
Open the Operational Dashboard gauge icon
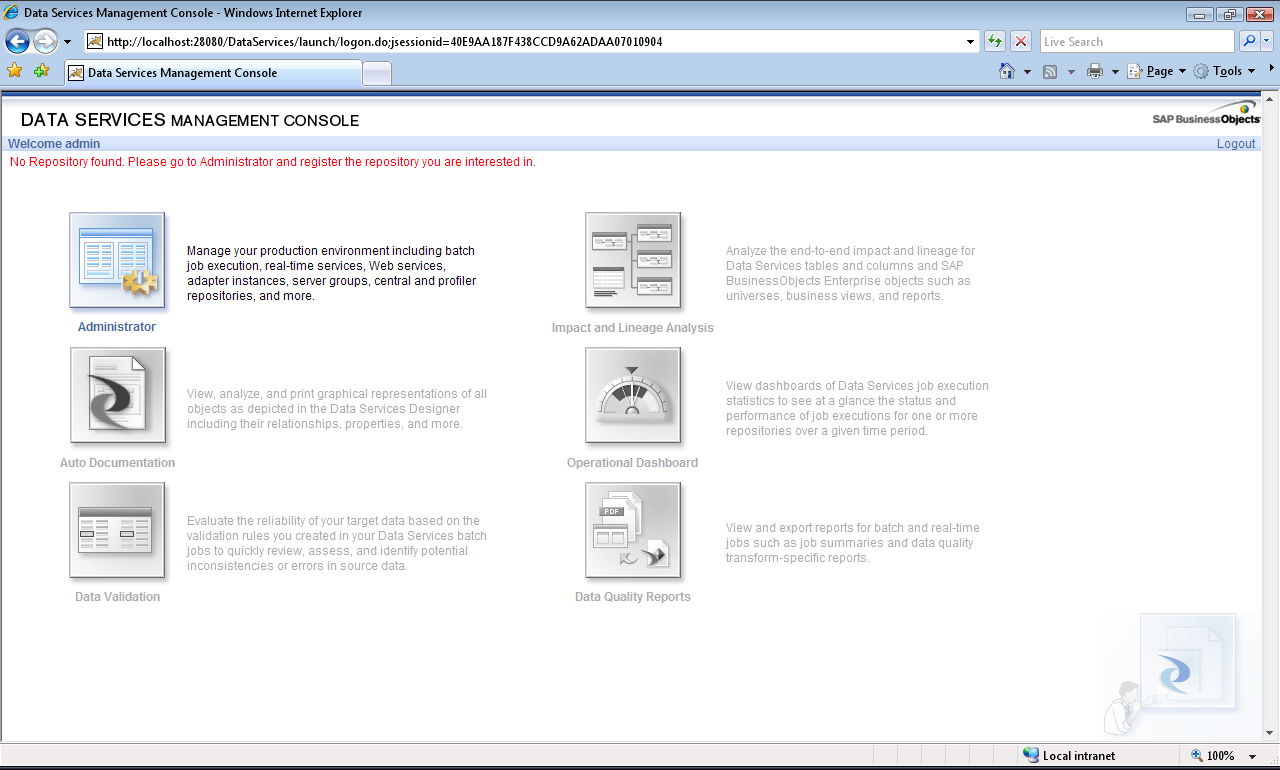click(633, 395)
